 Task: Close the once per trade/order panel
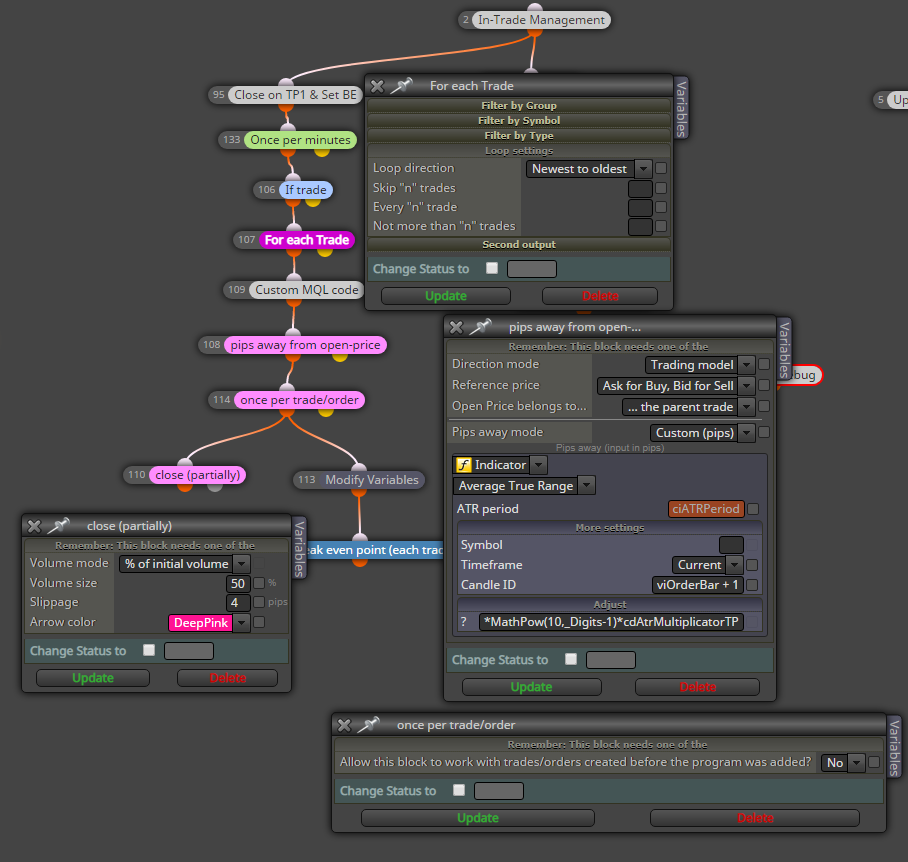344,725
